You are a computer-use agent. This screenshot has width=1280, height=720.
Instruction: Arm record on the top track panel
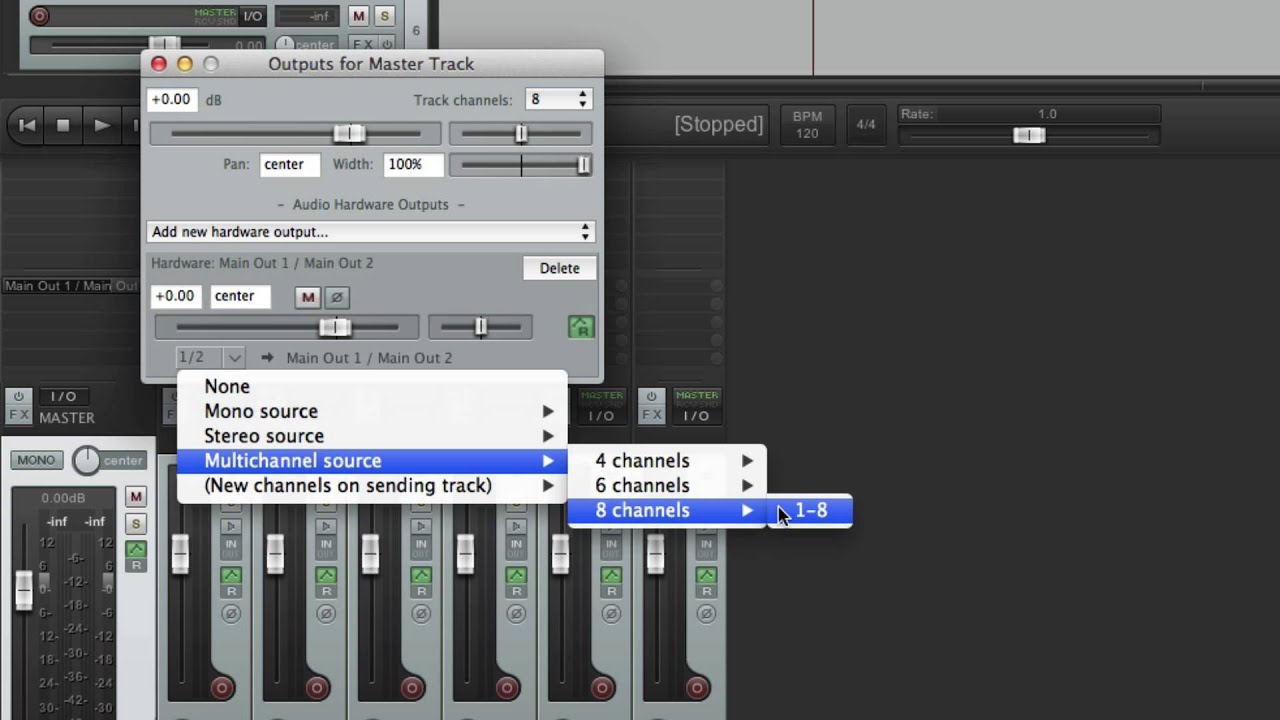(x=39, y=15)
